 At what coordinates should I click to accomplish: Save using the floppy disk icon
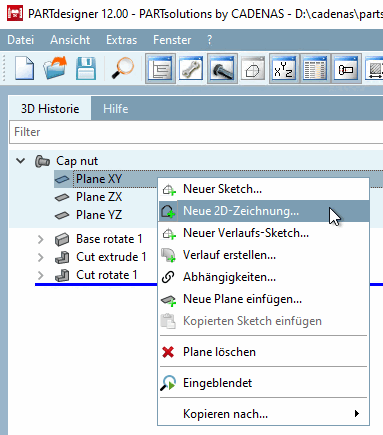(86, 69)
